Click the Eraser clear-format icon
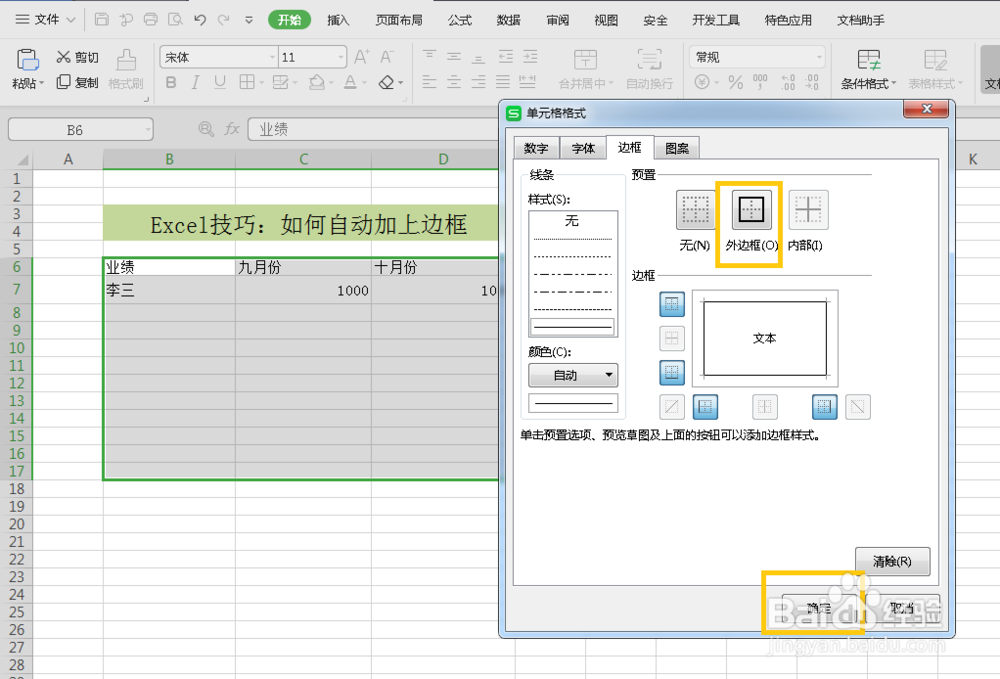Screen dimensions: 1000x679 coord(386,82)
